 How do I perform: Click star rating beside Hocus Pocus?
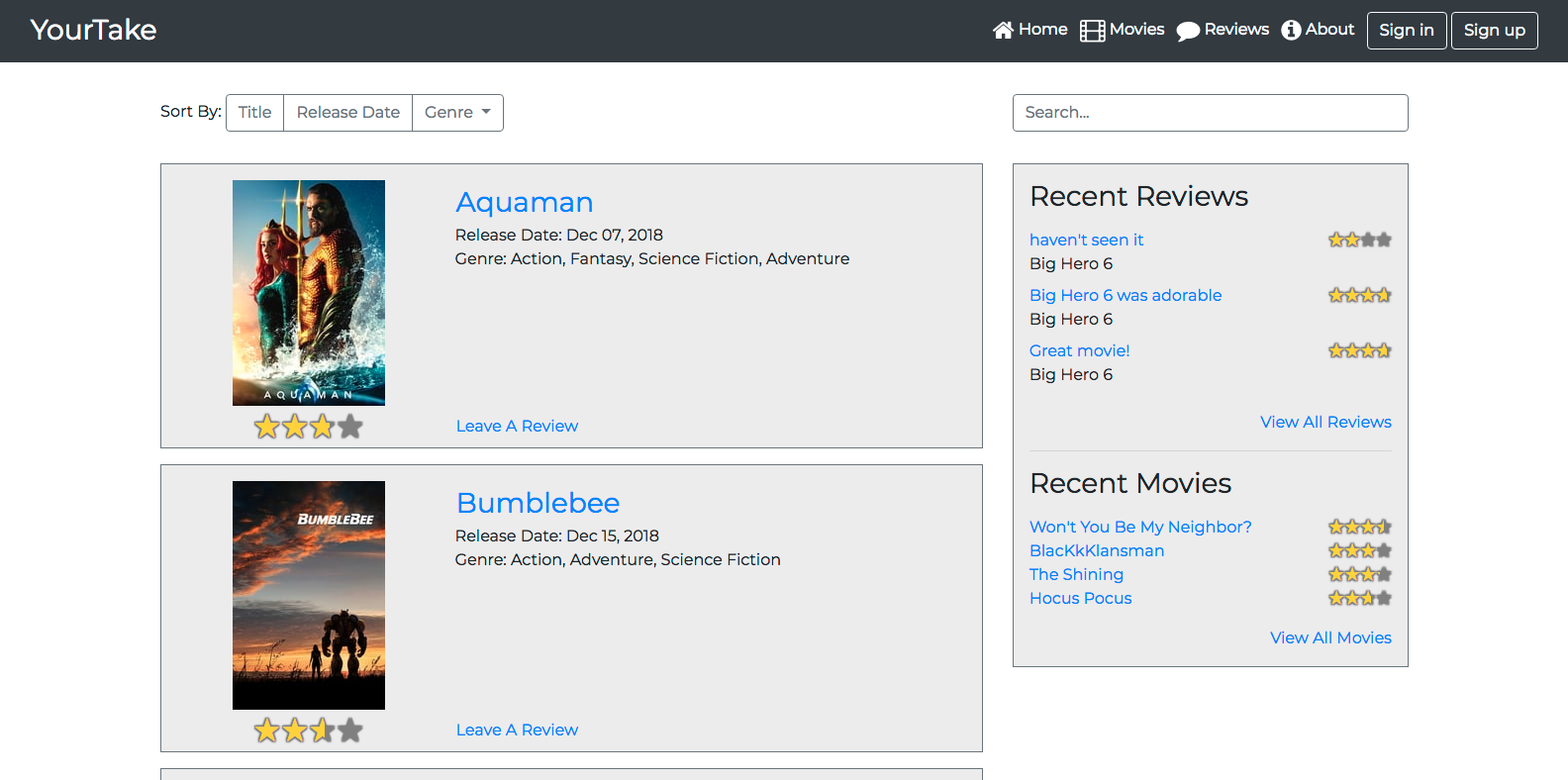[x=1360, y=598]
